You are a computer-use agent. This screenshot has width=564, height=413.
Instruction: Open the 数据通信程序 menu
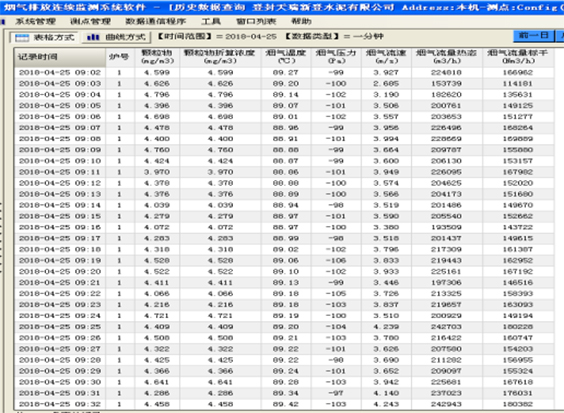156,21
